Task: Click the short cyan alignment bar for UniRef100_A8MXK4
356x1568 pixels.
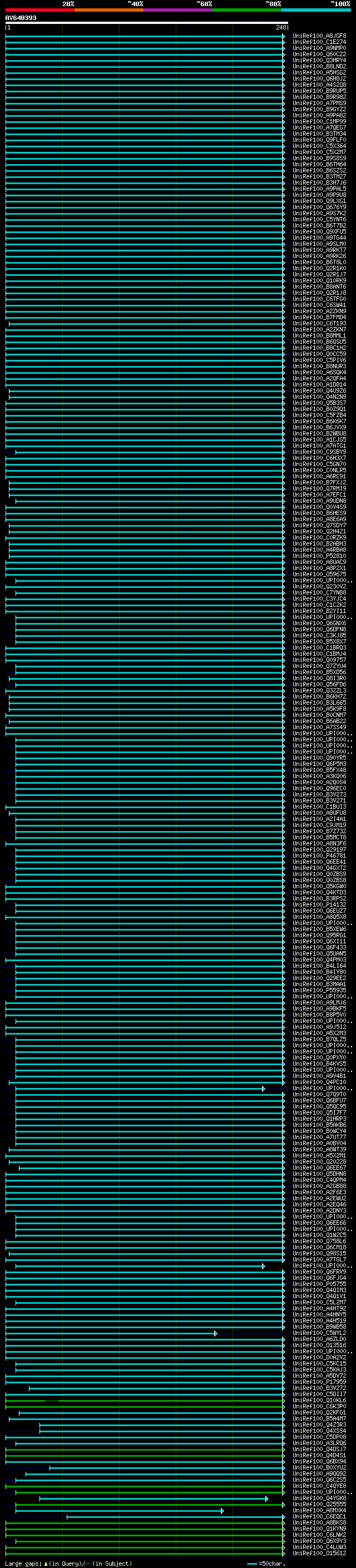Action: (119, 1511)
